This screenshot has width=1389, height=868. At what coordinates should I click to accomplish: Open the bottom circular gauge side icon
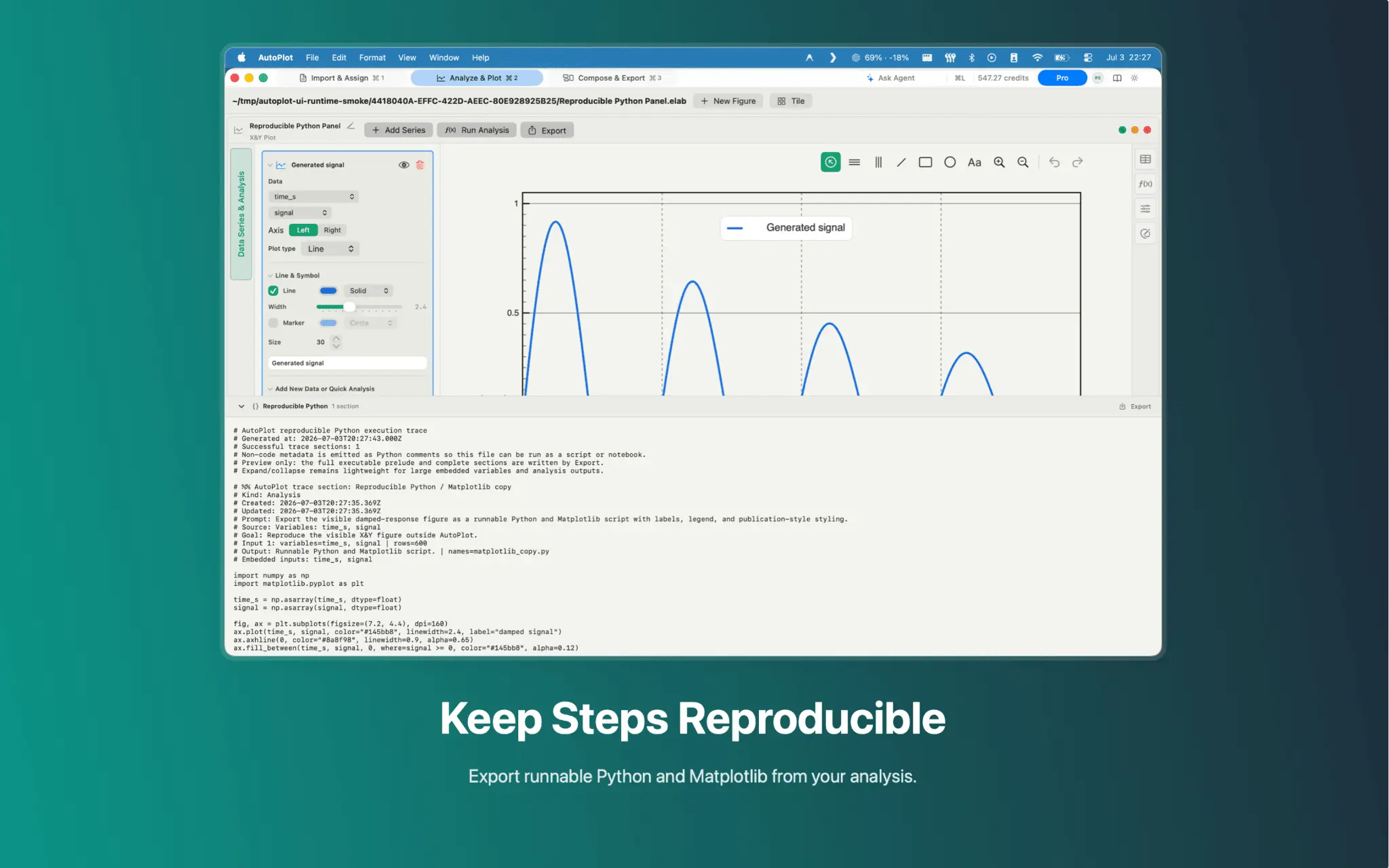point(1146,233)
